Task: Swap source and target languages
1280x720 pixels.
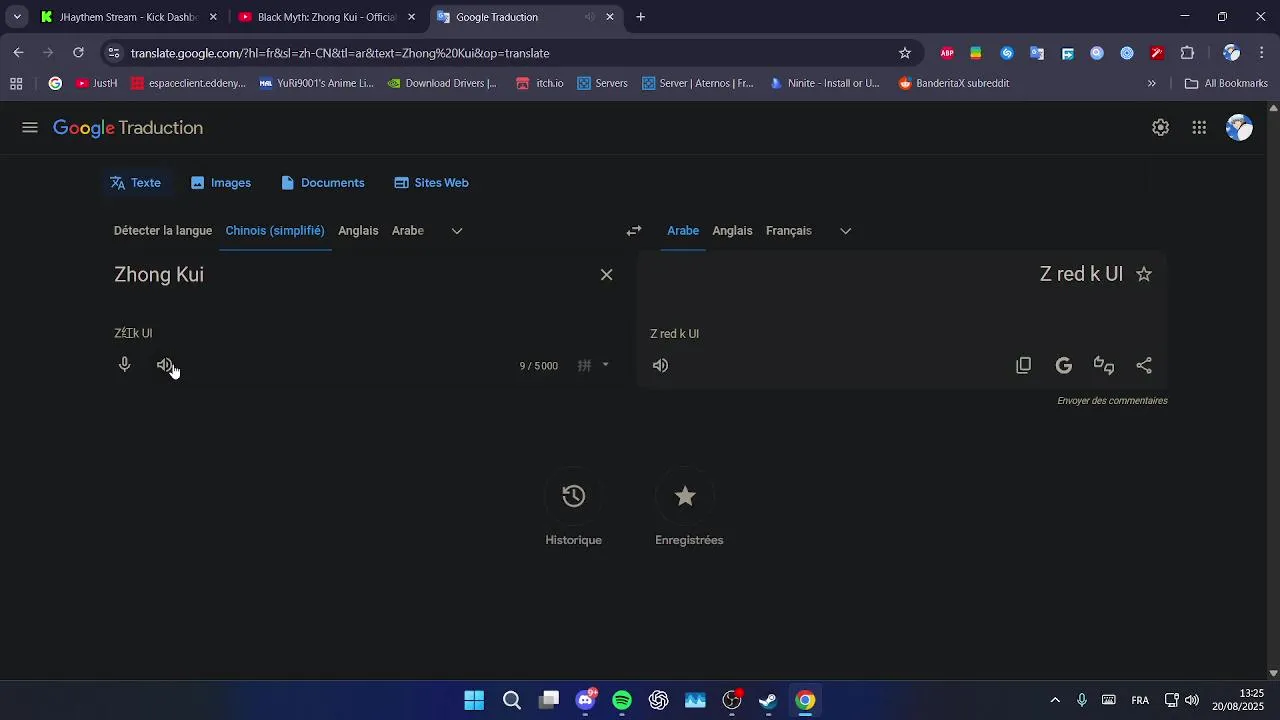Action: click(x=634, y=231)
